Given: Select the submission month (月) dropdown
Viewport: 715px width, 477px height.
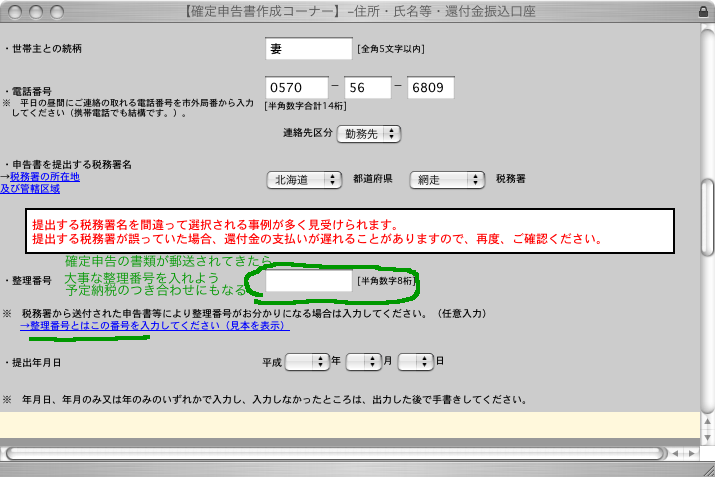Looking at the screenshot, I should (x=365, y=361).
